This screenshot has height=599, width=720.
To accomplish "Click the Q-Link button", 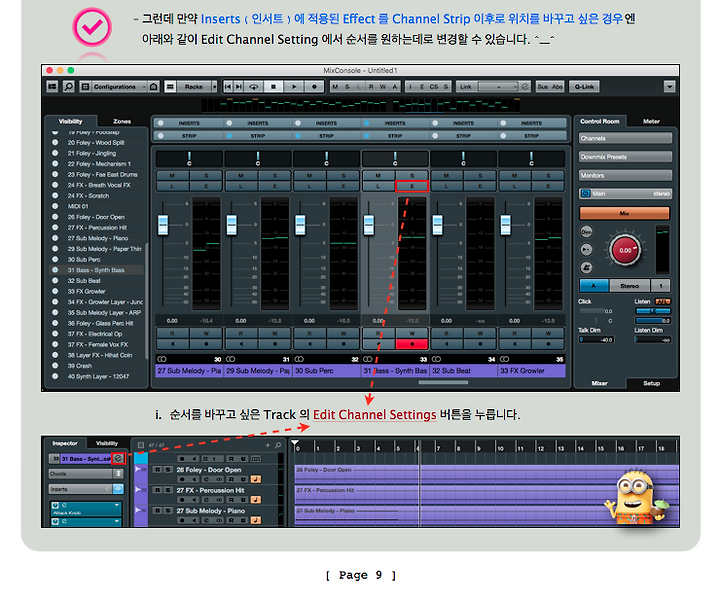I will pos(584,86).
